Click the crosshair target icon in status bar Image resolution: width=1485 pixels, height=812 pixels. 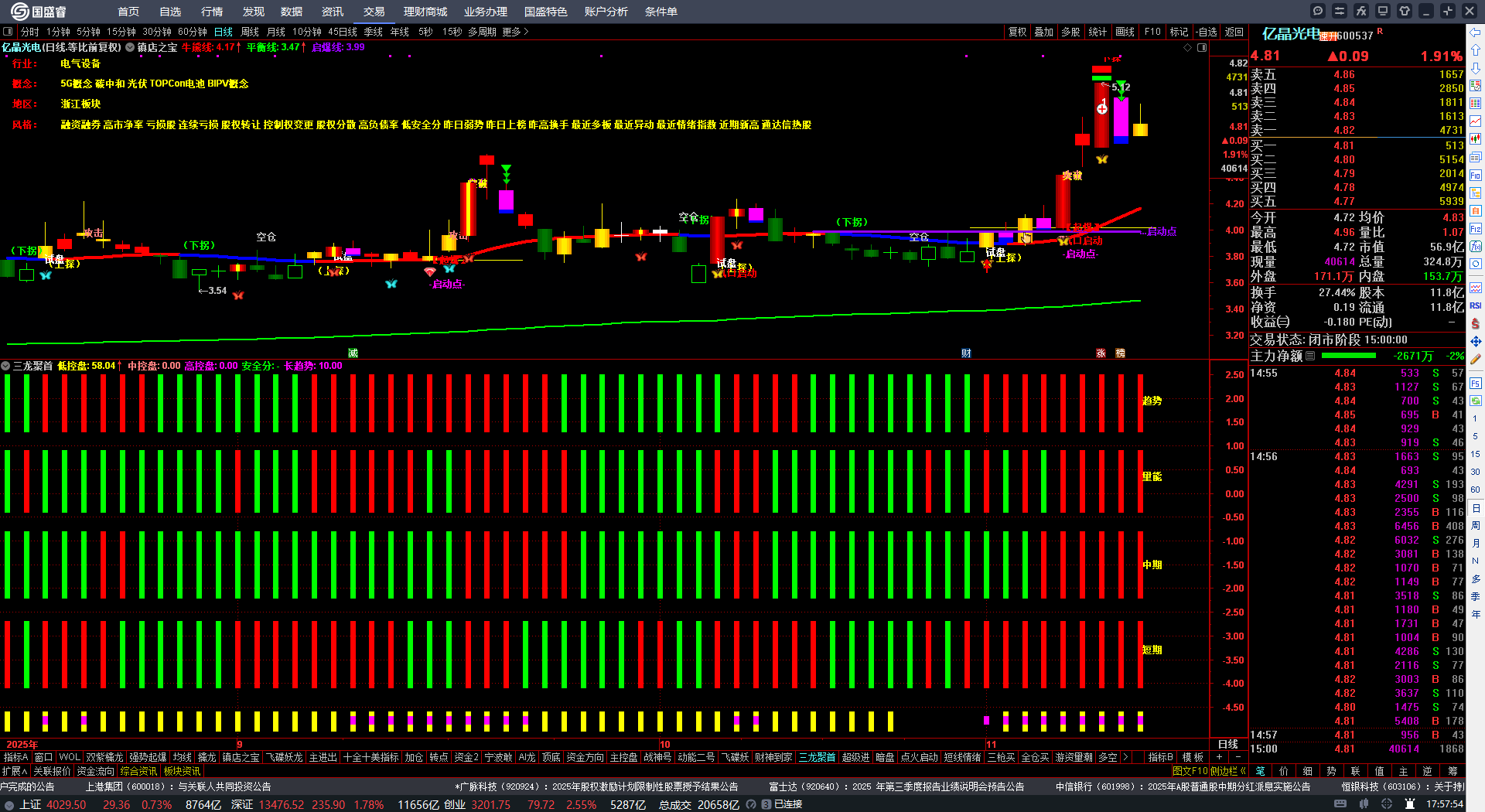1387,804
